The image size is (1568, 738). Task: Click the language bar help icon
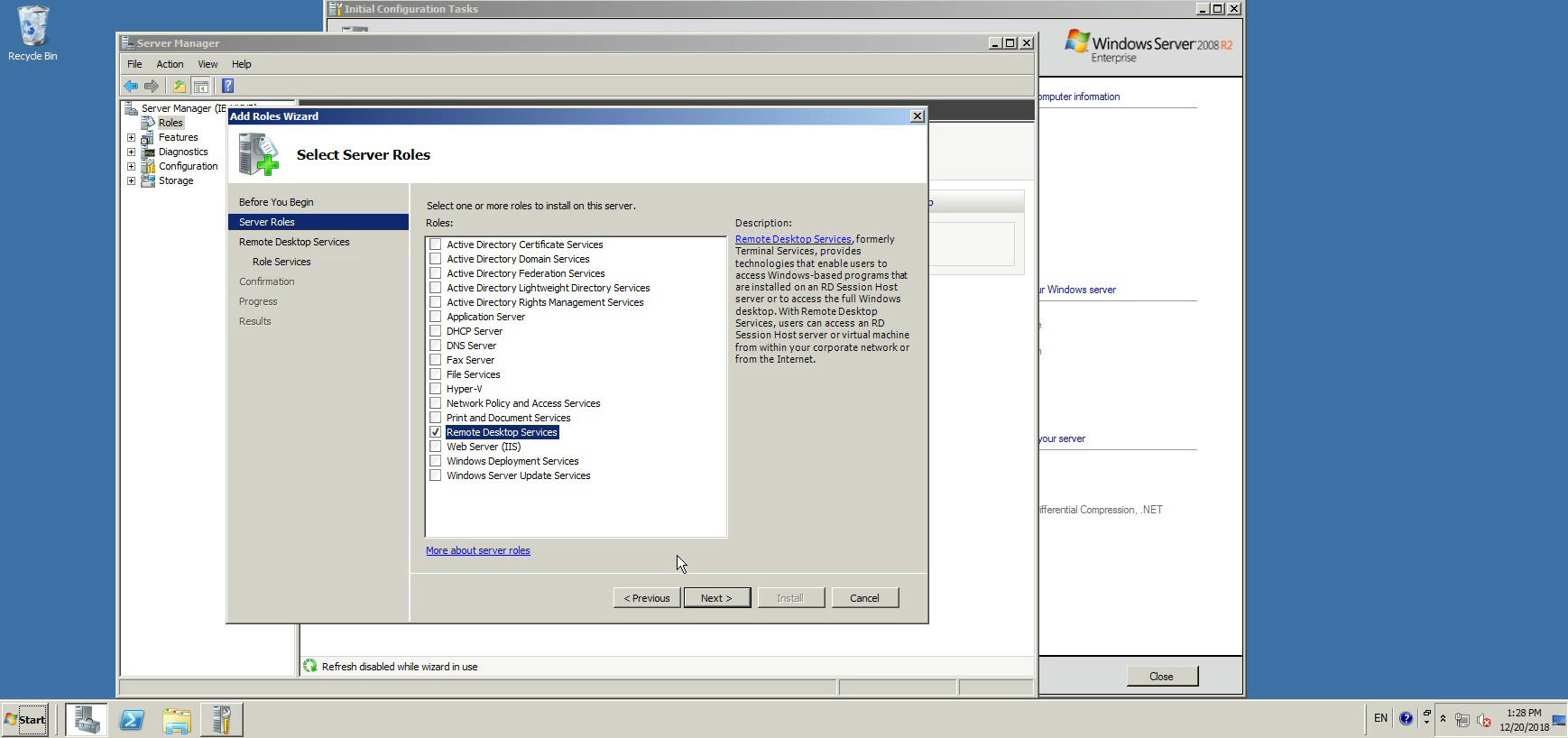(x=1406, y=719)
